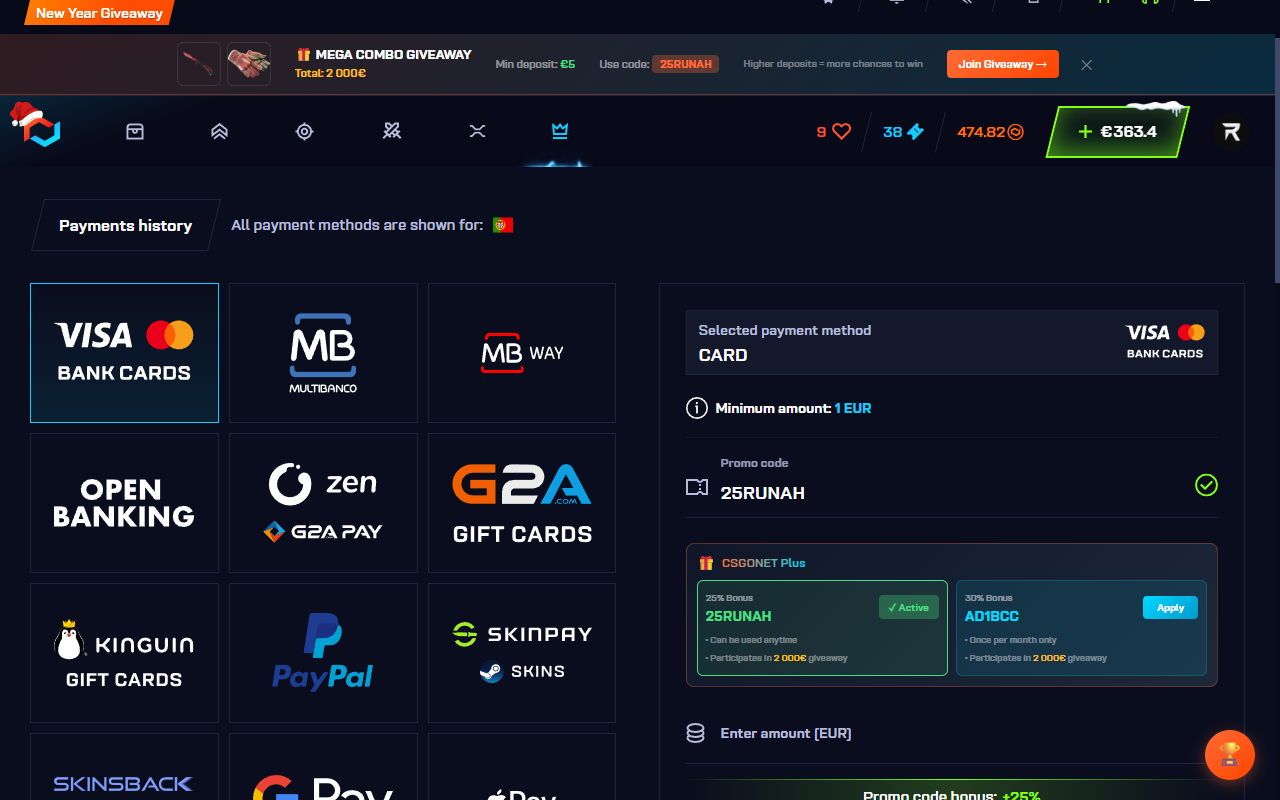Open the profile avatar icon

(1231, 131)
